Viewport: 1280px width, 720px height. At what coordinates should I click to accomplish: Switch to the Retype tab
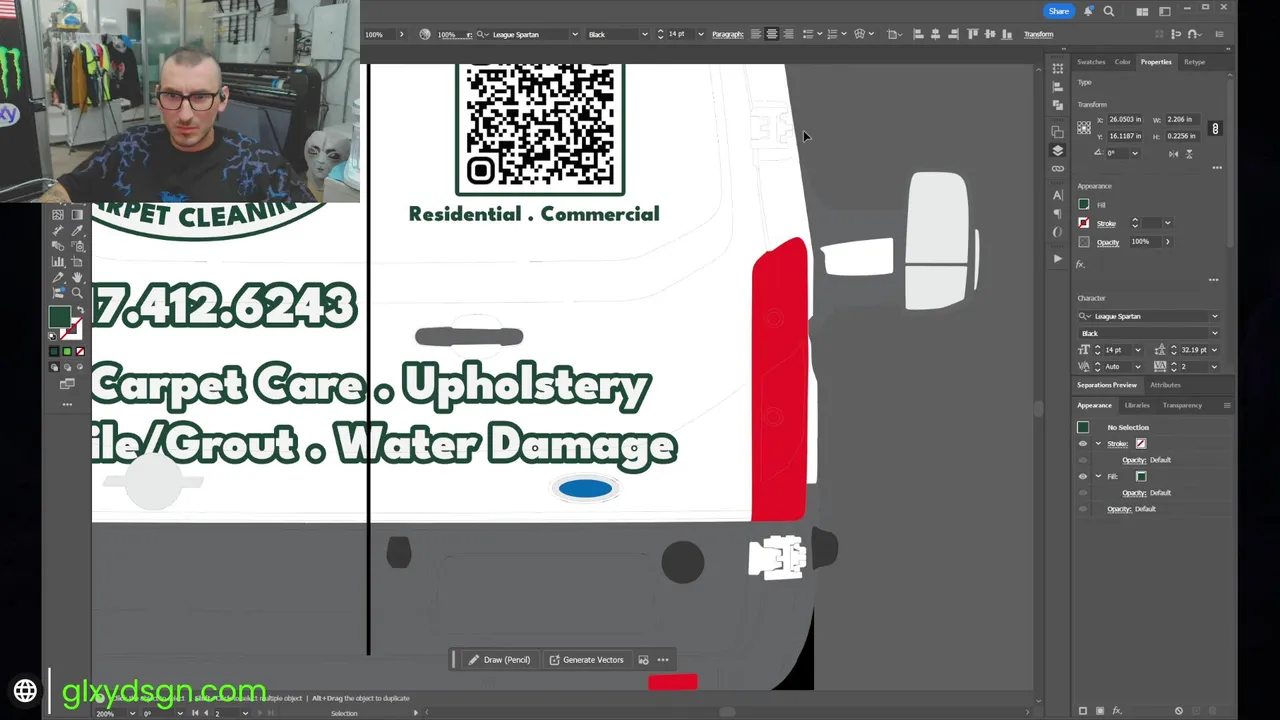[x=1194, y=62]
